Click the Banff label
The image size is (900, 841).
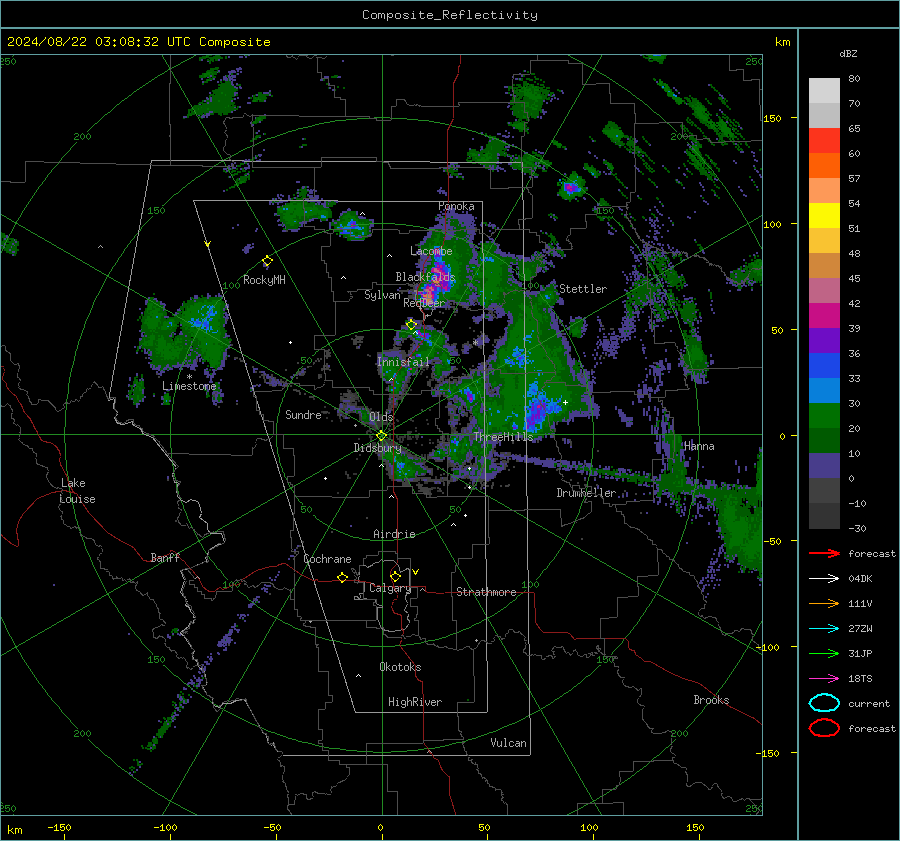(x=165, y=558)
